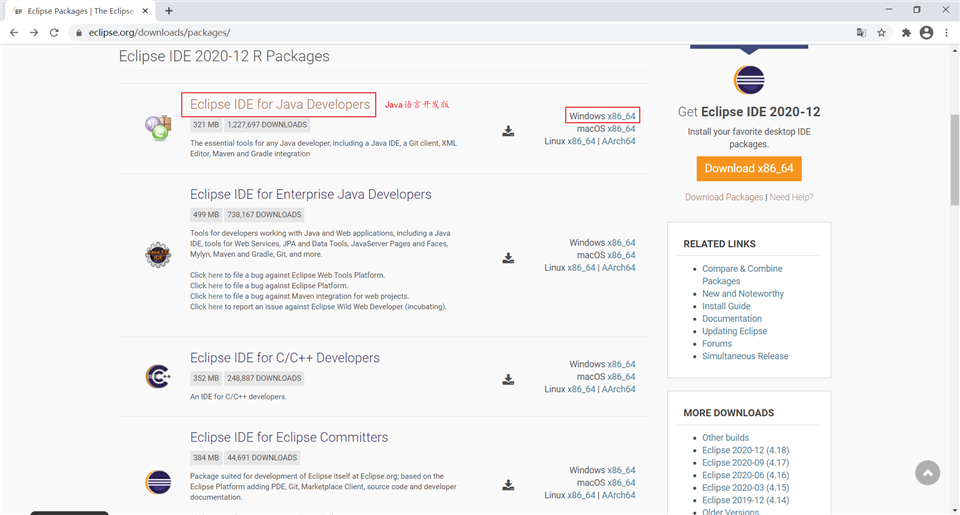The width and height of the screenshot is (960, 515).
Task: Click the vertical page scrollbar thumb
Action: [954, 159]
